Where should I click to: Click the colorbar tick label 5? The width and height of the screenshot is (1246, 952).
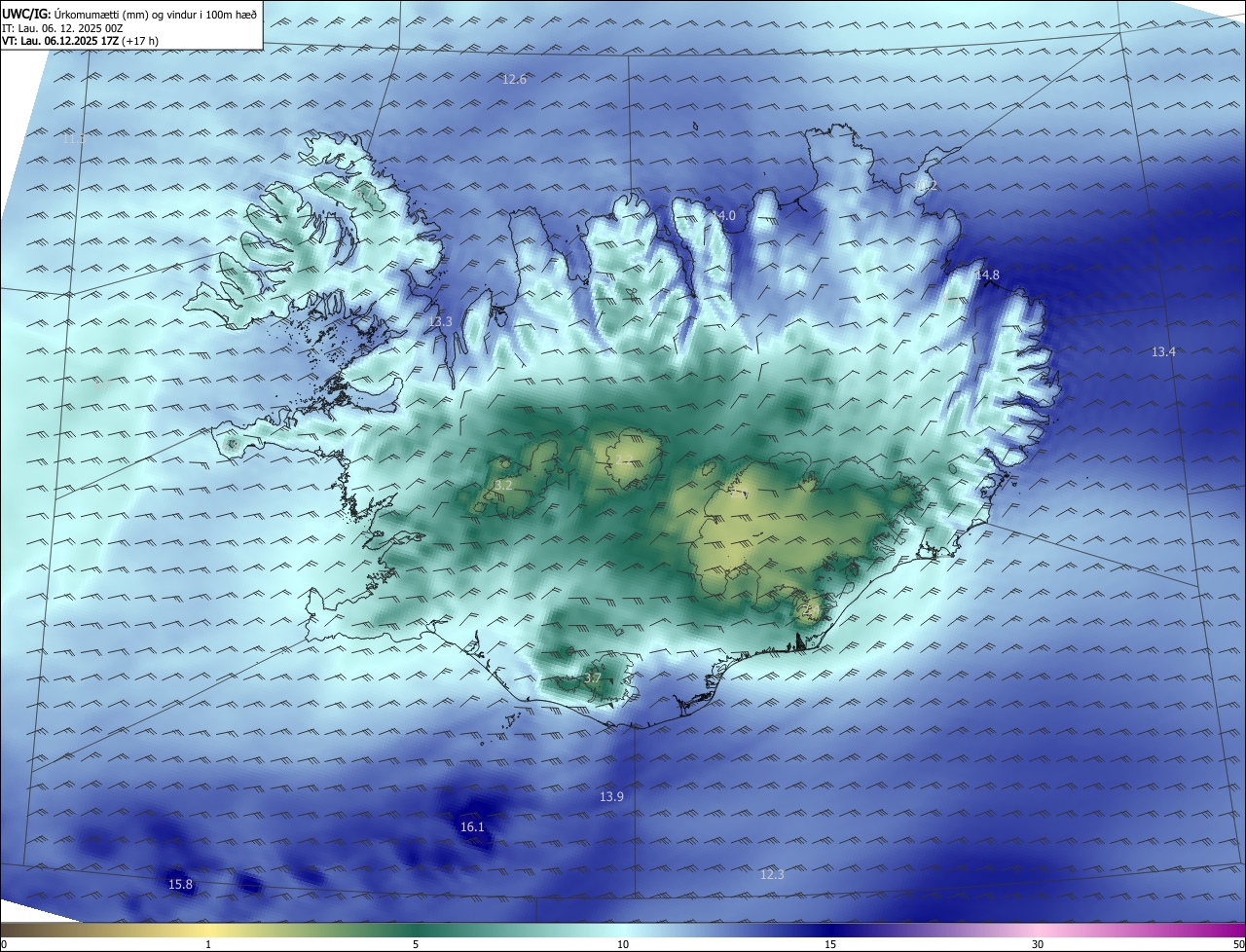coord(416,944)
